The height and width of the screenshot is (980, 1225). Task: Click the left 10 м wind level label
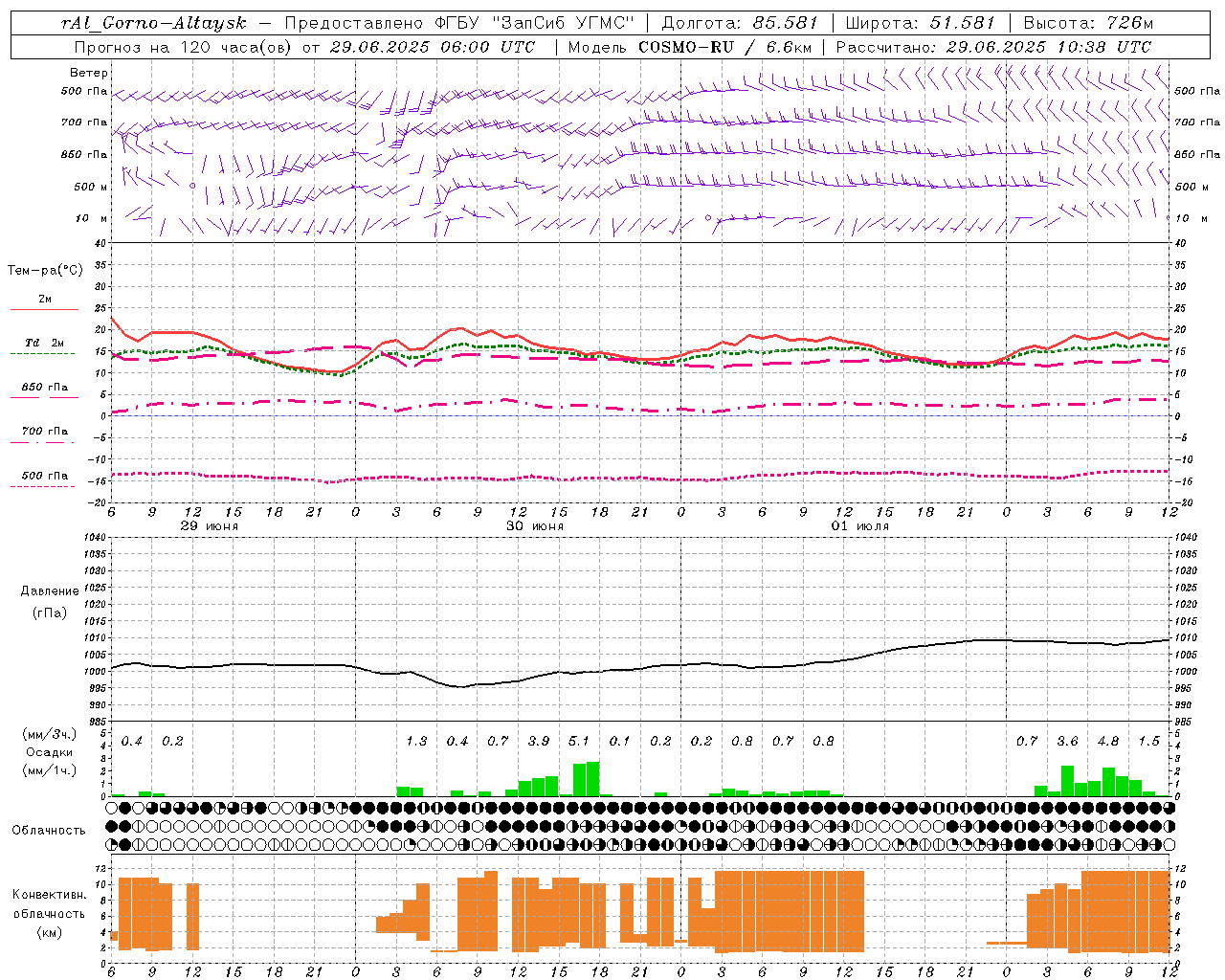pos(92,218)
